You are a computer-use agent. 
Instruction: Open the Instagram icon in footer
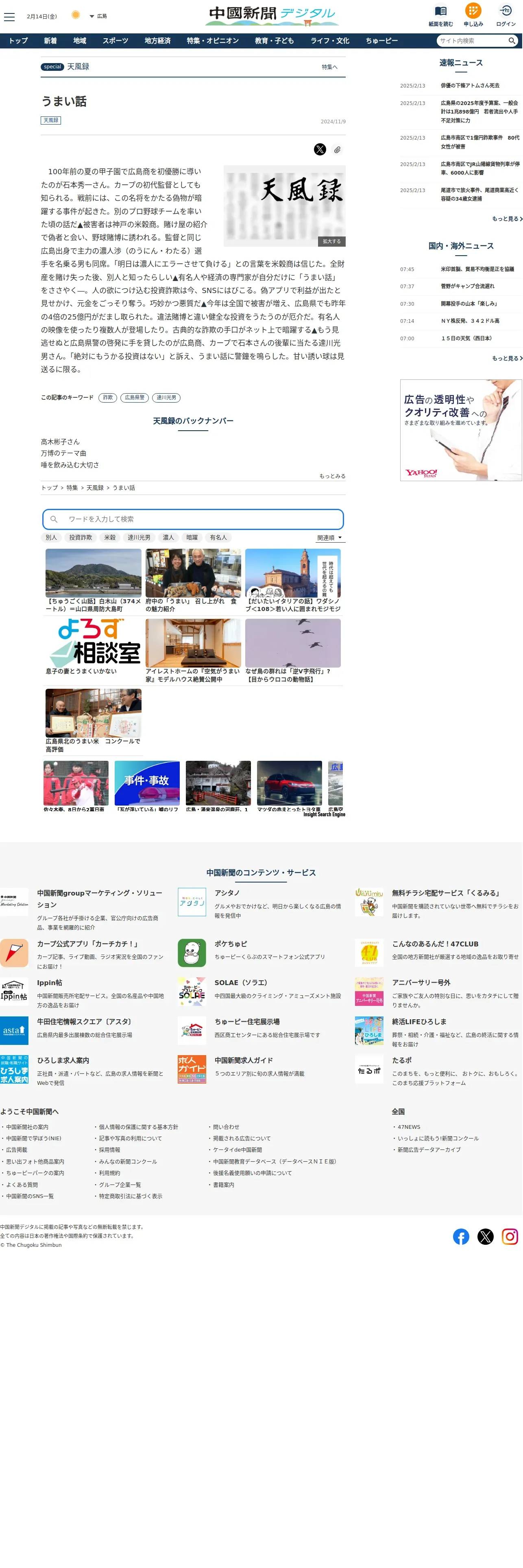510,1236
